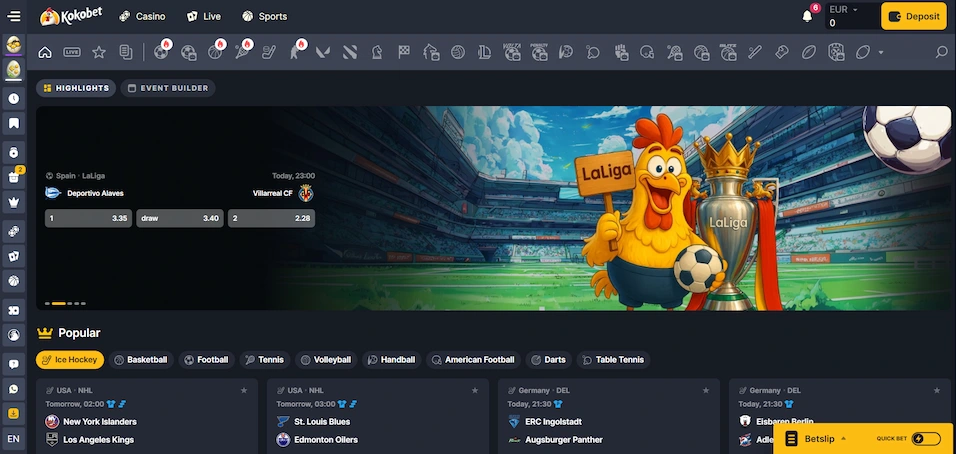Open WhatsApp contact in sidebar

[13, 389]
